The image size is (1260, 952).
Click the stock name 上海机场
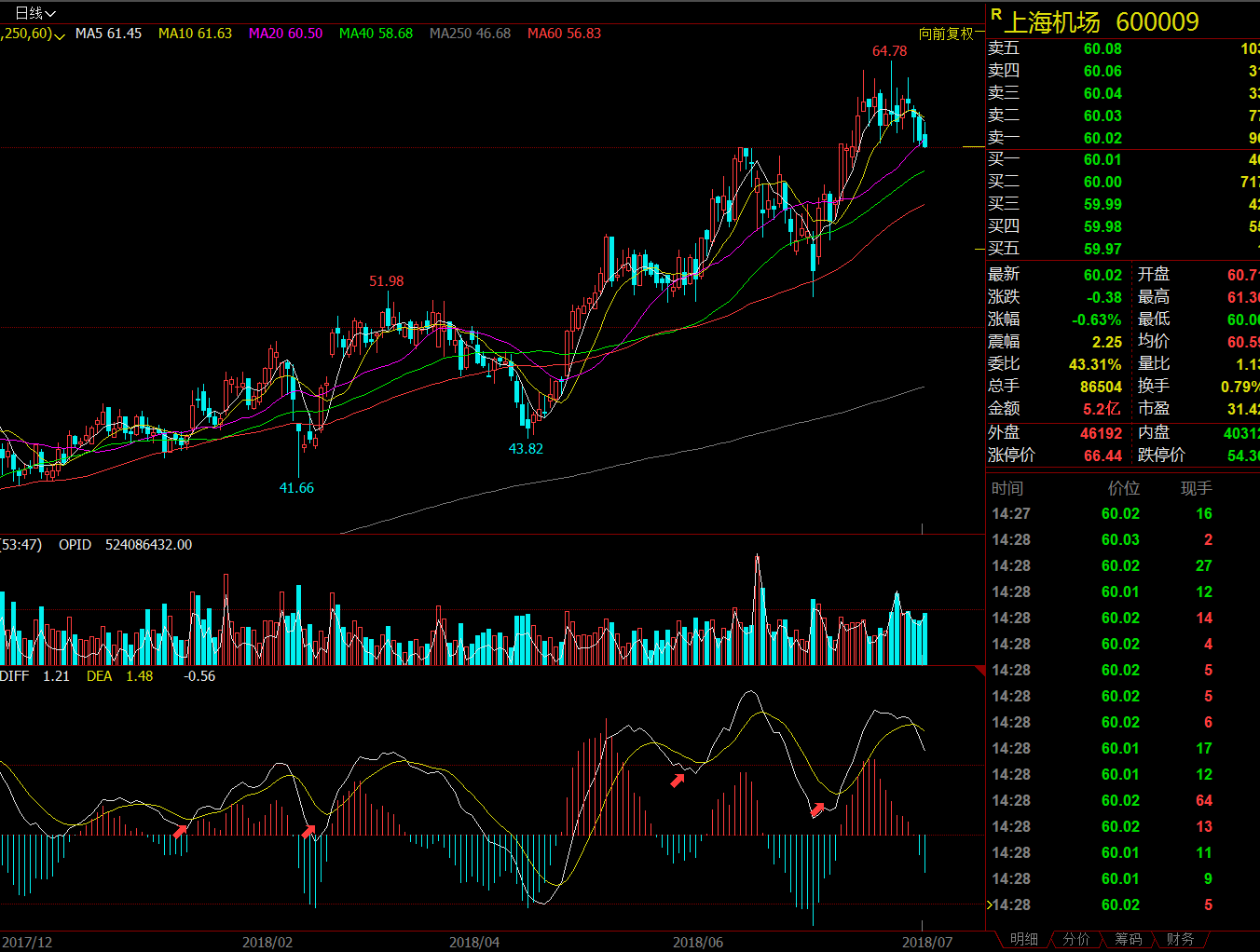click(x=1051, y=21)
